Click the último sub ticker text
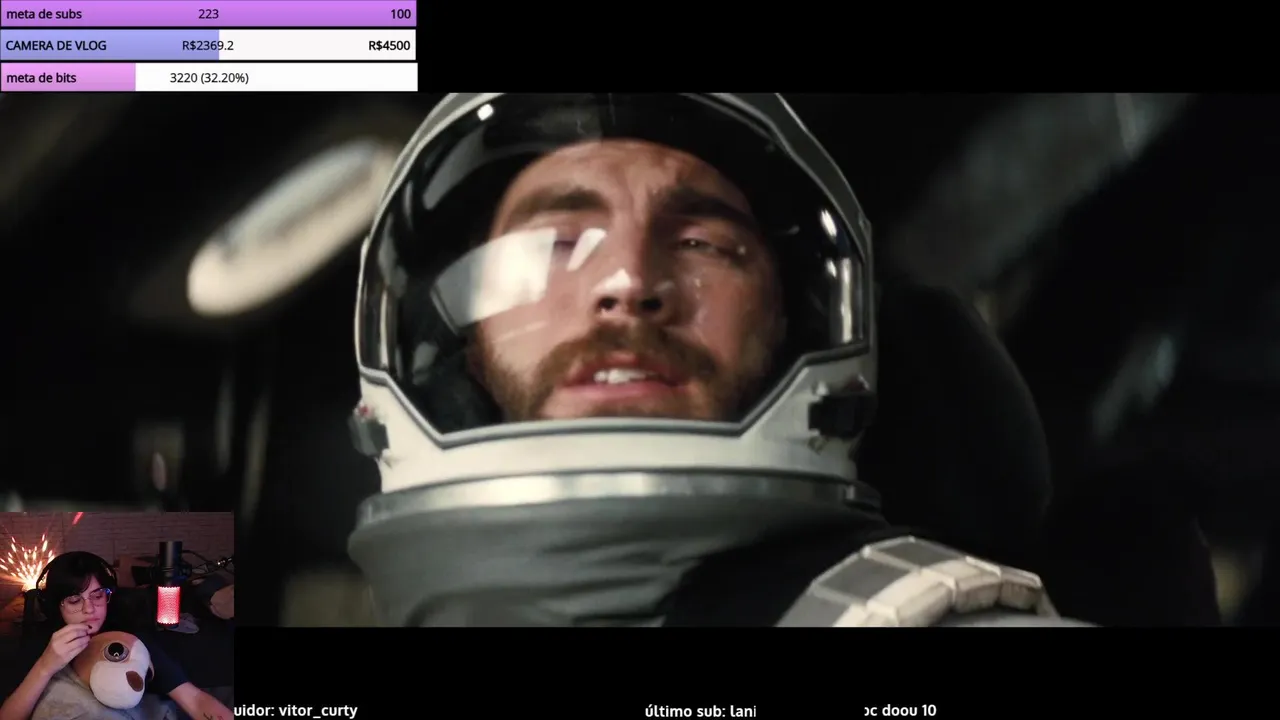Image resolution: width=1280 pixels, height=720 pixels. pyautogui.click(x=700, y=710)
